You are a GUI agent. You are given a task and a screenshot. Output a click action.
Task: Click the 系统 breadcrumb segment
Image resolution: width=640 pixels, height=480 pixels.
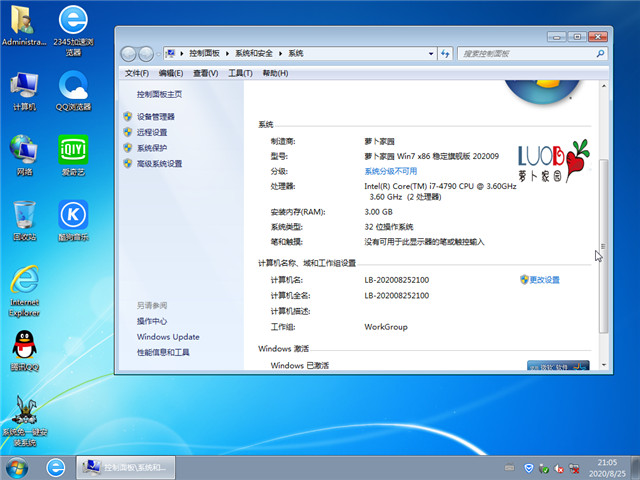click(296, 53)
